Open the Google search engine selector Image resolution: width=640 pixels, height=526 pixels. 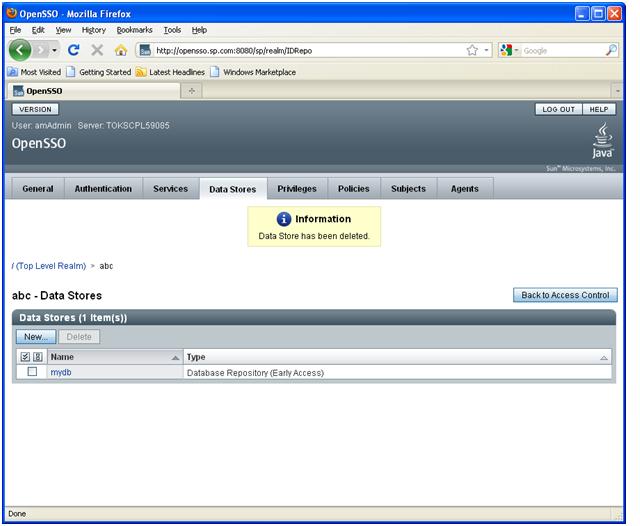point(509,50)
